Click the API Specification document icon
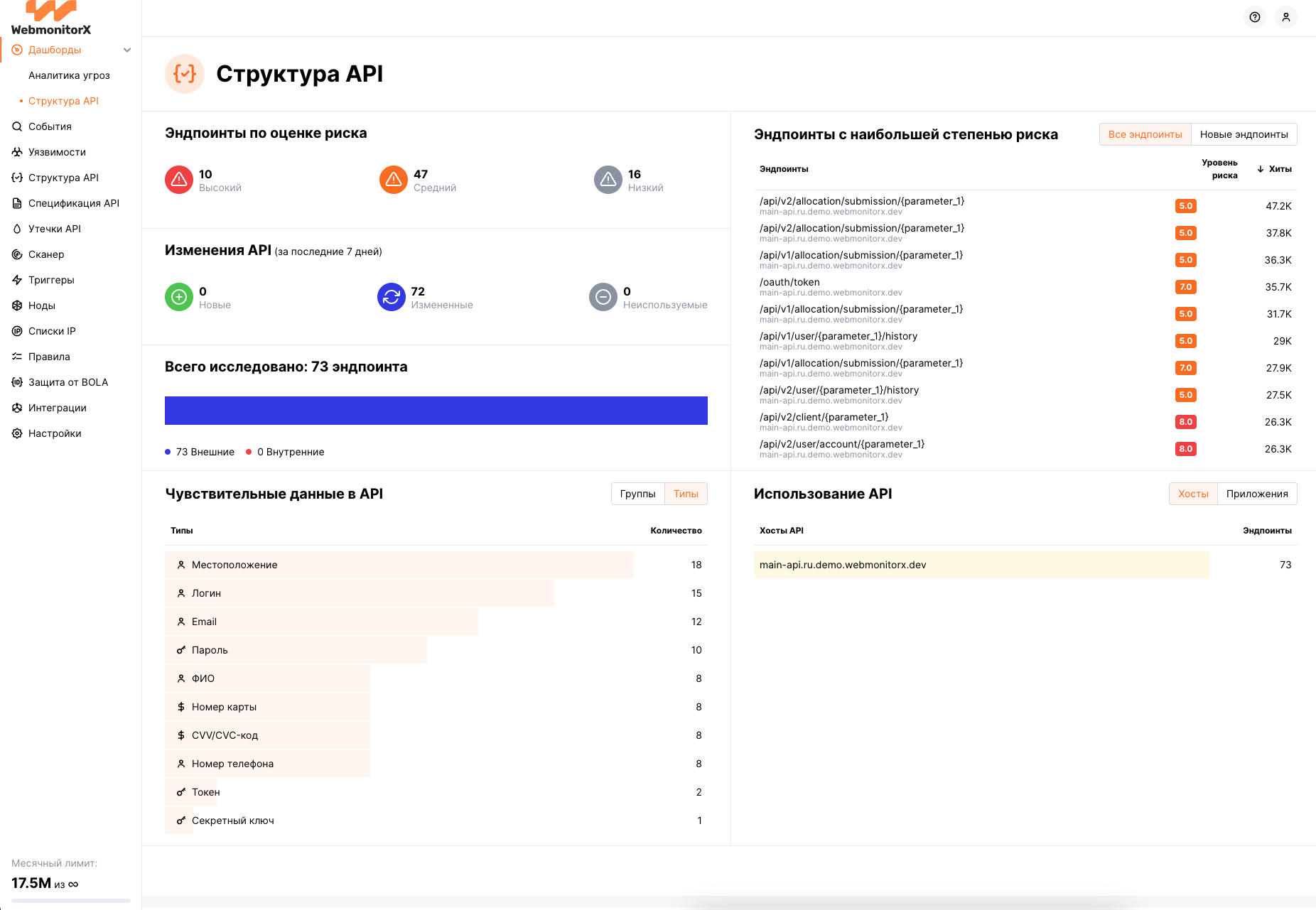1316x910 pixels. (x=17, y=203)
